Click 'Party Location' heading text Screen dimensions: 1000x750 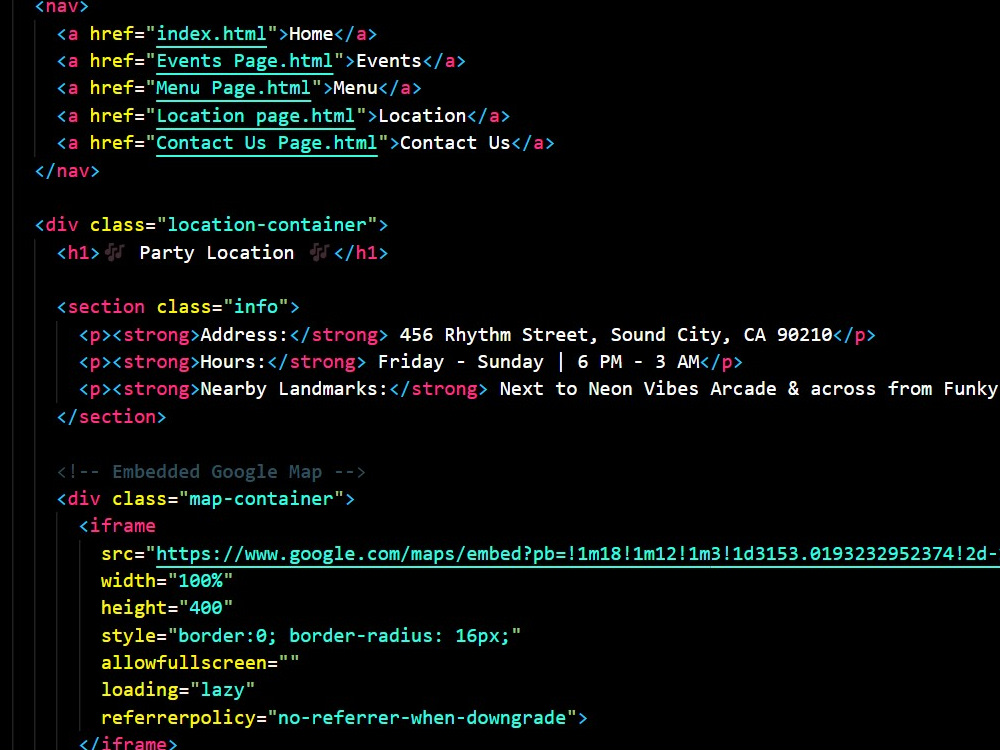217,253
